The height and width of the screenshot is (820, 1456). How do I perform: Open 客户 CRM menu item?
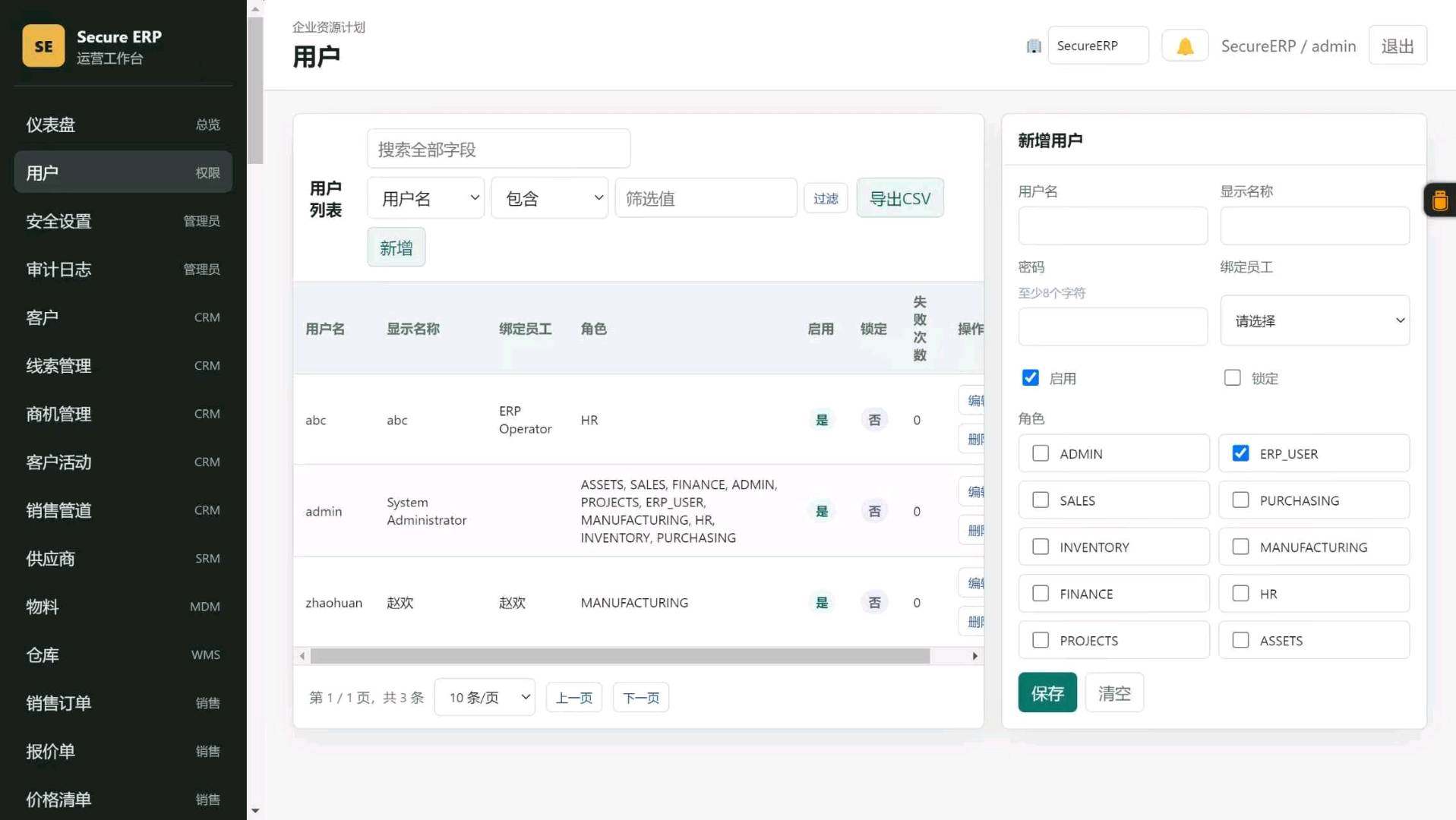point(123,317)
